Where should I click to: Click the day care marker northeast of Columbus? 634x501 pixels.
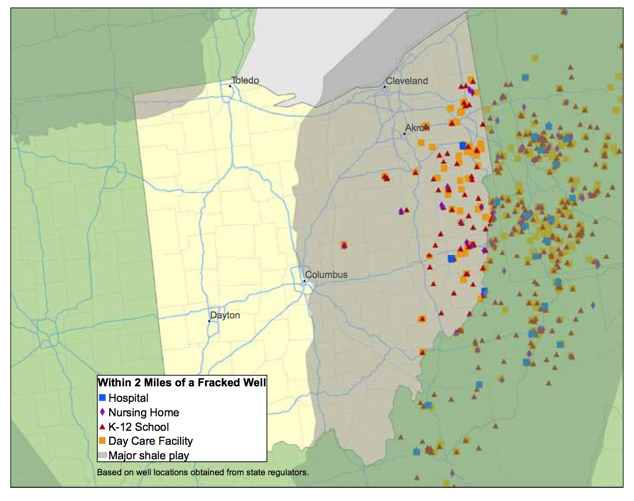click(344, 245)
